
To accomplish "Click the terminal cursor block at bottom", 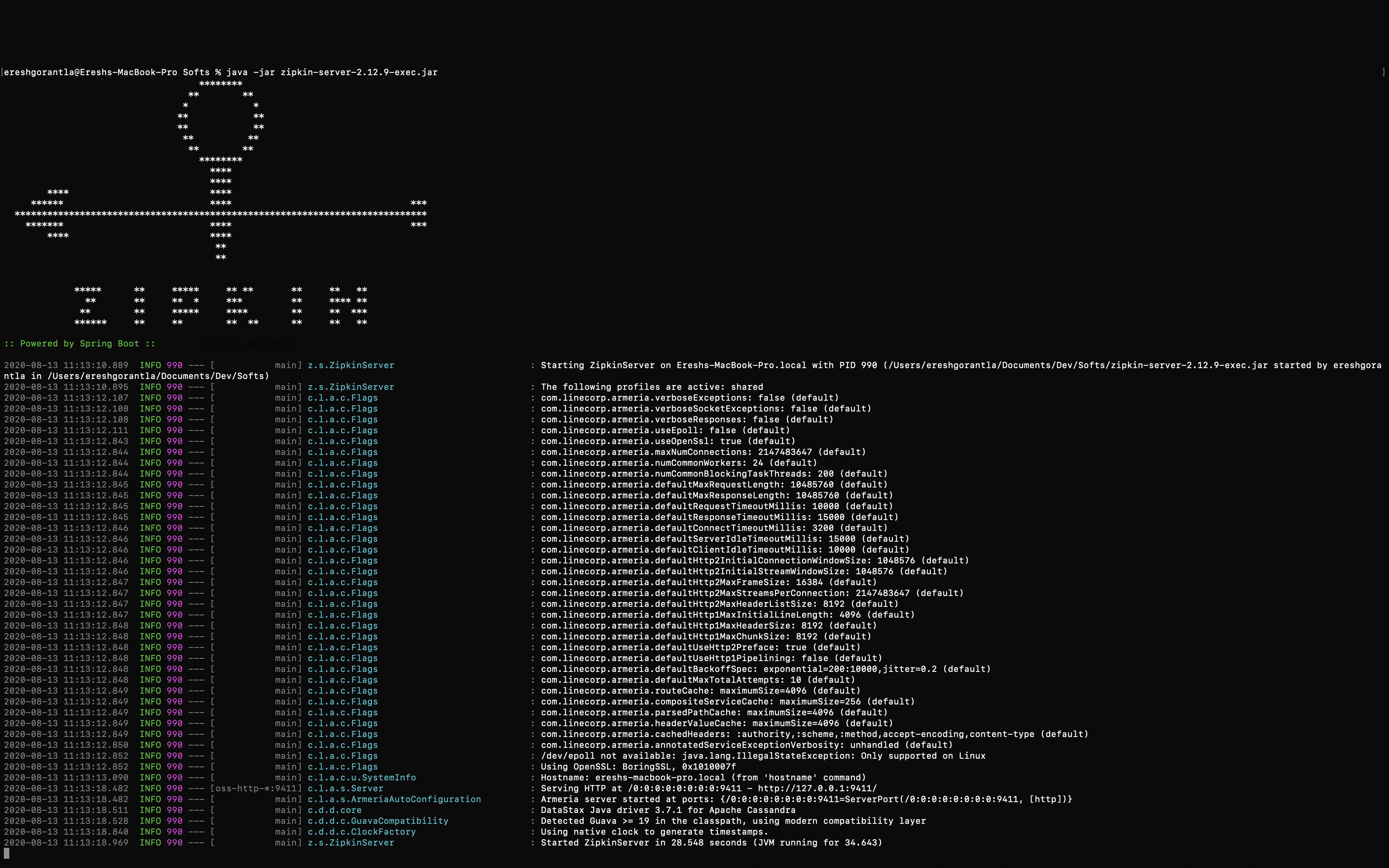I will (x=6, y=853).
